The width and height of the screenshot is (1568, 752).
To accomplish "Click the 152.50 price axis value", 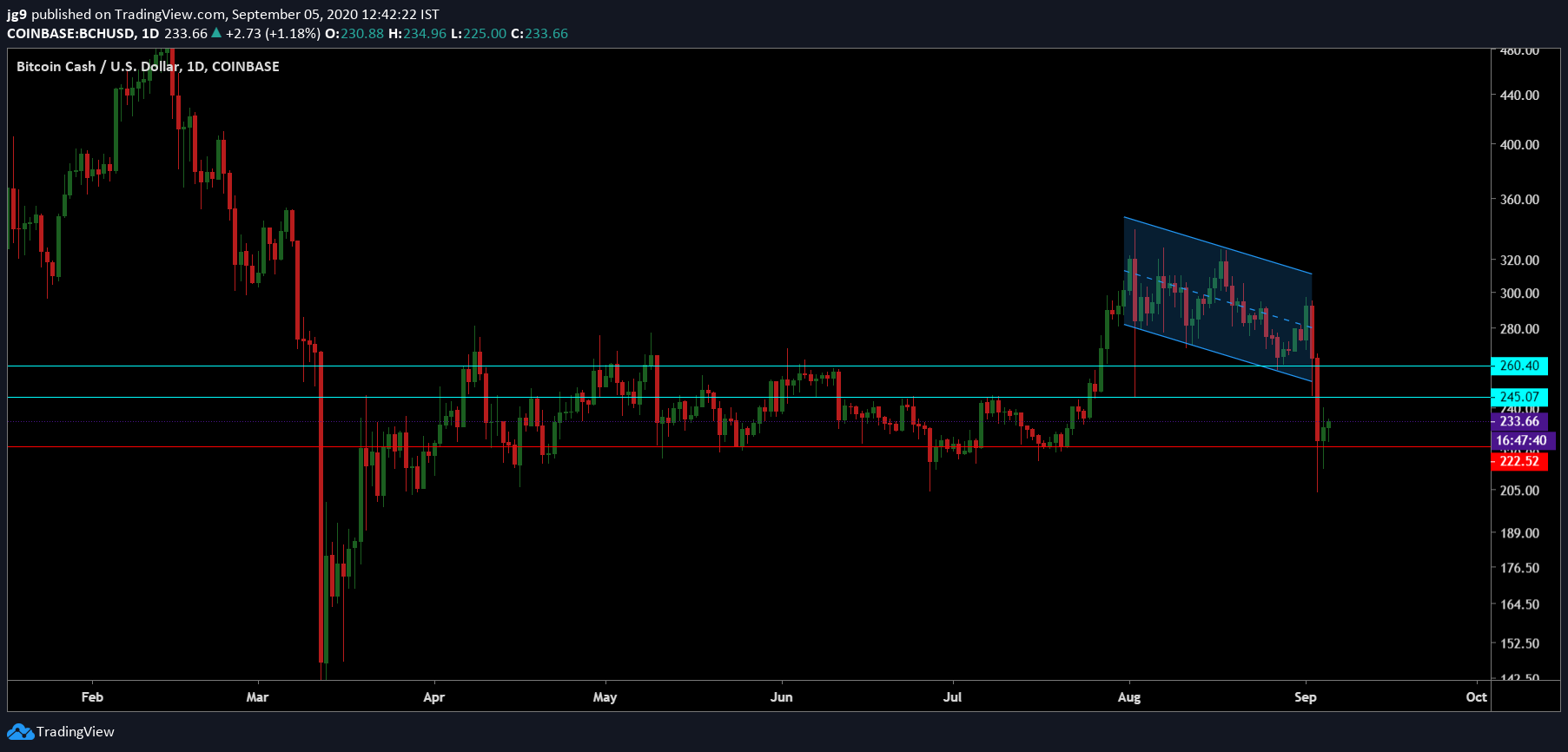I will pos(1519,643).
